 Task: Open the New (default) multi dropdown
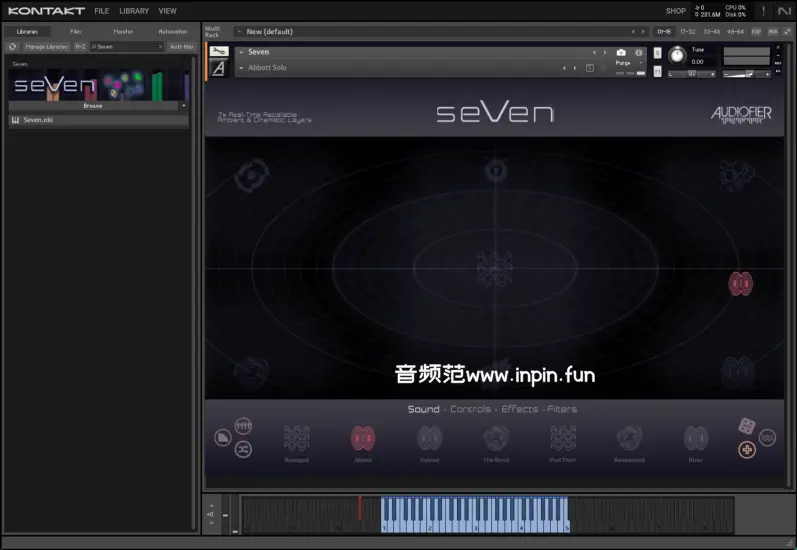click(239, 32)
